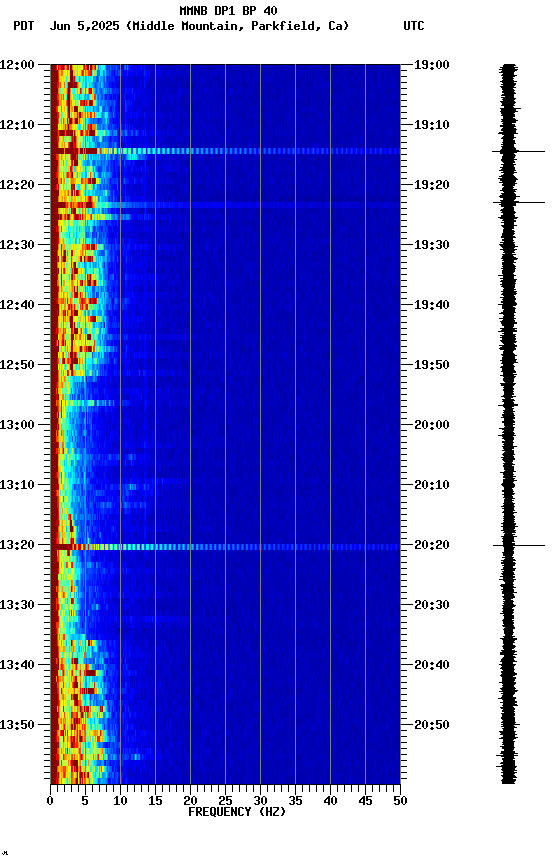The width and height of the screenshot is (552, 864).
Task: Click the '20:10' UTC time label
Action: pos(432,485)
